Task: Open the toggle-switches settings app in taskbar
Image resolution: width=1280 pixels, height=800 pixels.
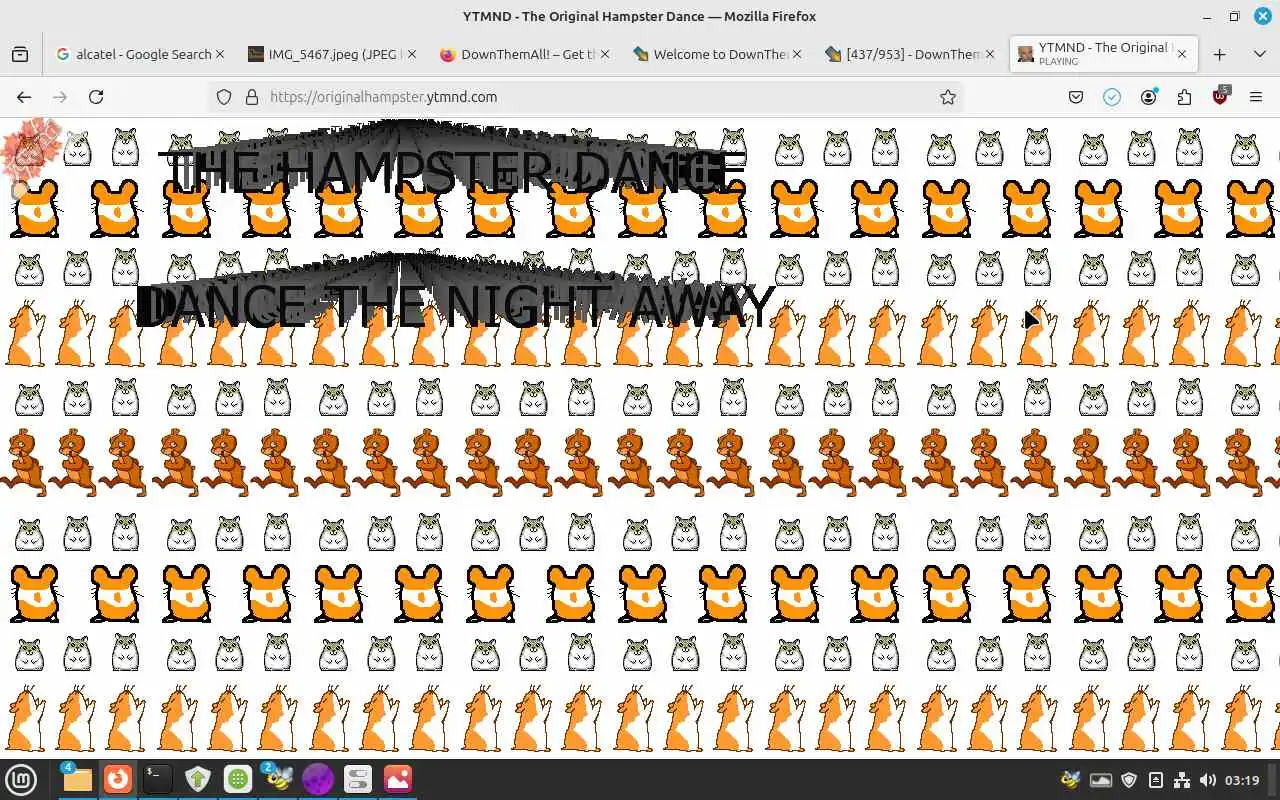Action: tap(357, 779)
